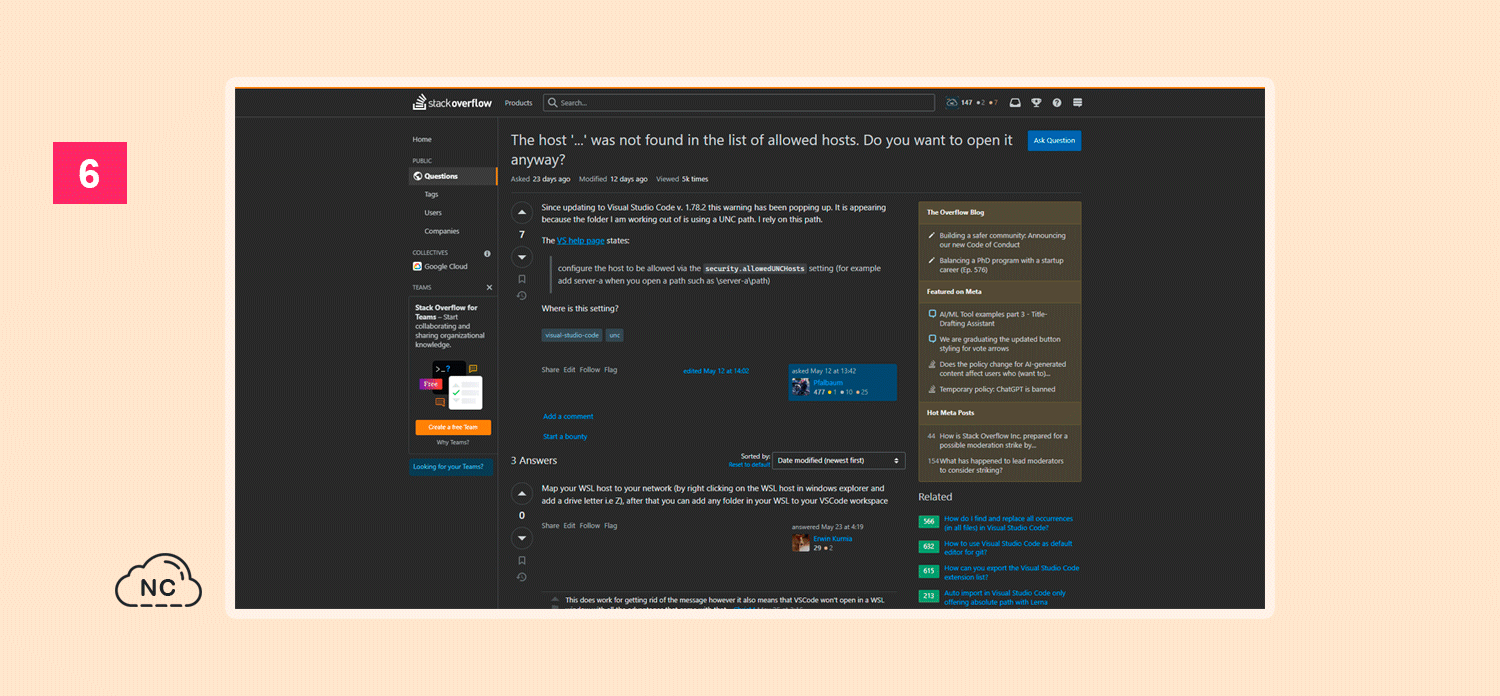Image resolution: width=1500 pixels, height=696 pixels.
Task: Show activity history of Erwin Kurnia's answer
Action: pos(521,577)
